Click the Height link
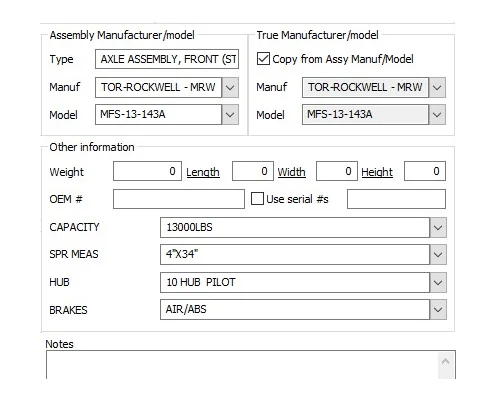500x400 pixels. [x=377, y=172]
